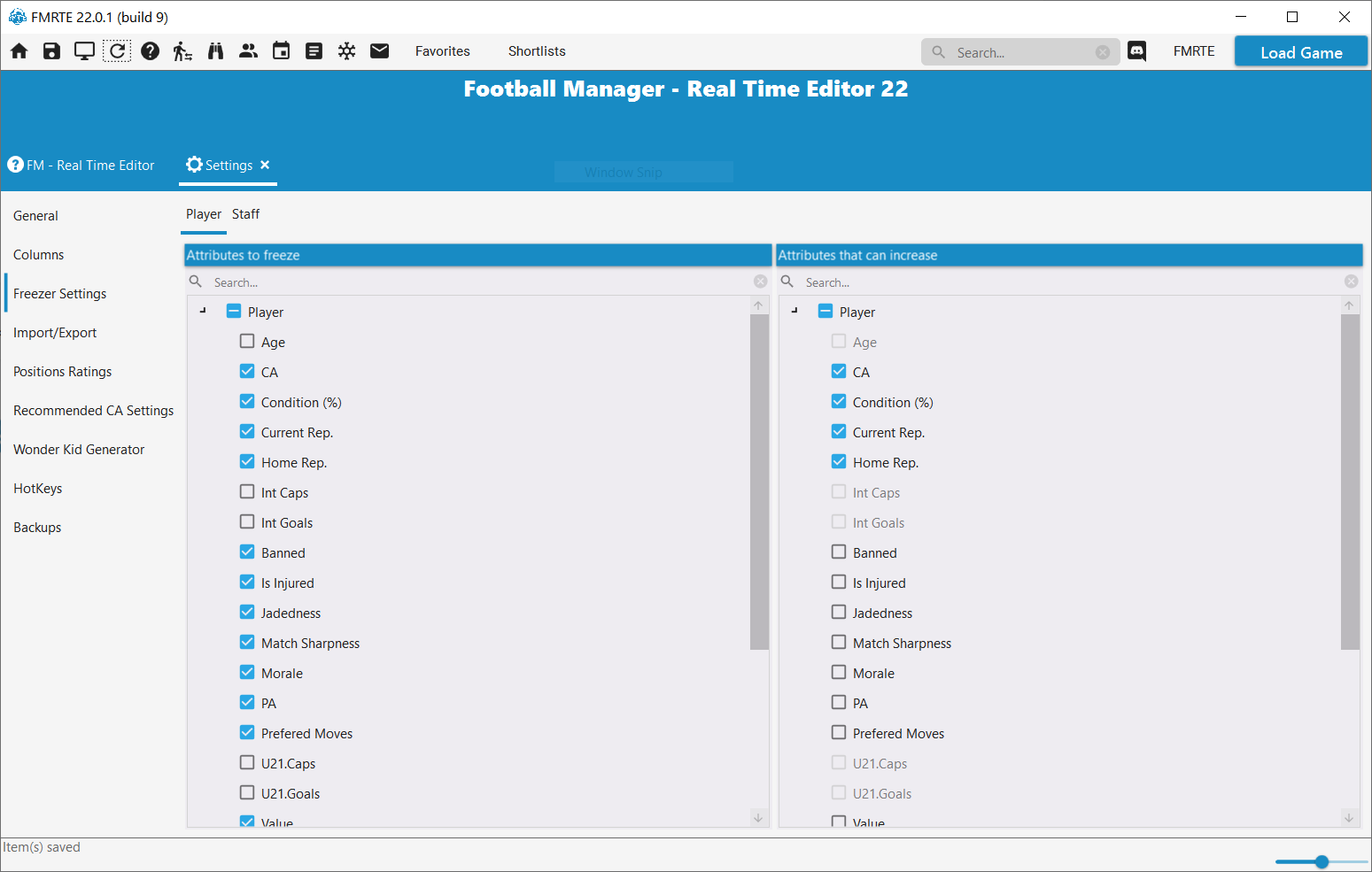Image resolution: width=1372 pixels, height=872 pixels.
Task: Toggle Player parent checkbox in increase list
Action: [x=826, y=311]
